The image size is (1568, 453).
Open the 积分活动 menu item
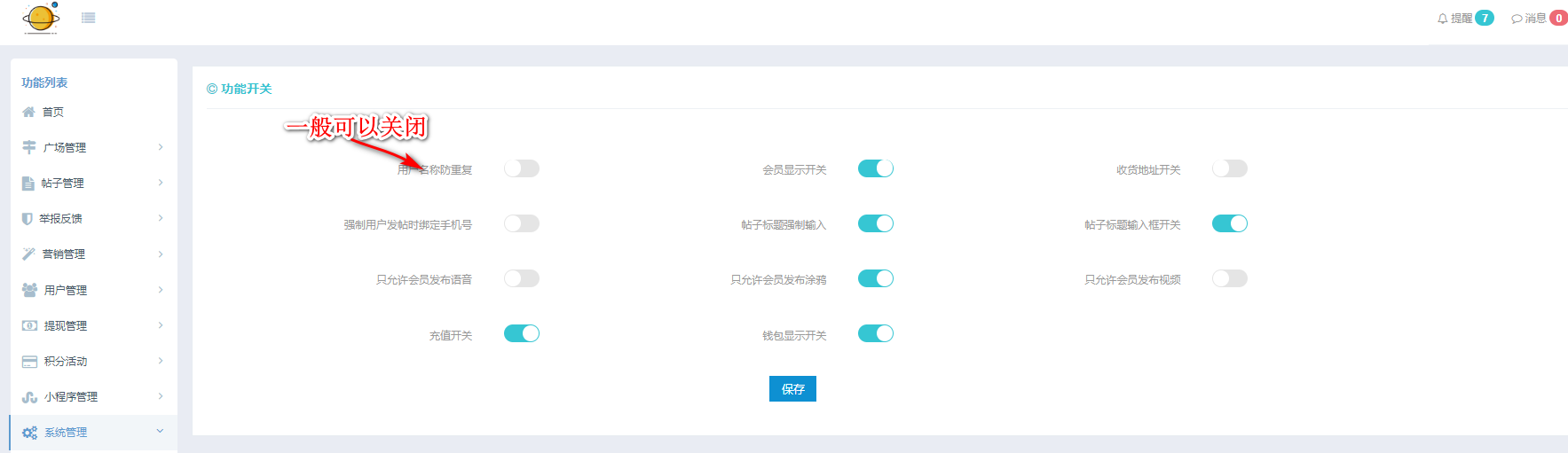[66, 361]
